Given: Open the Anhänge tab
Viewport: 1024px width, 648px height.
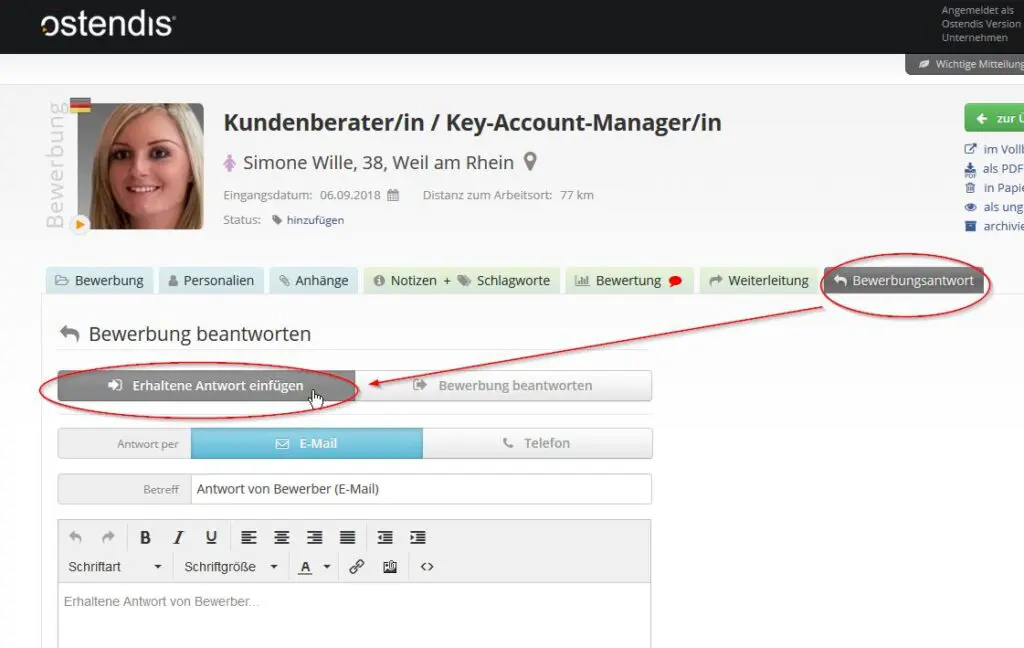Looking at the screenshot, I should (313, 280).
